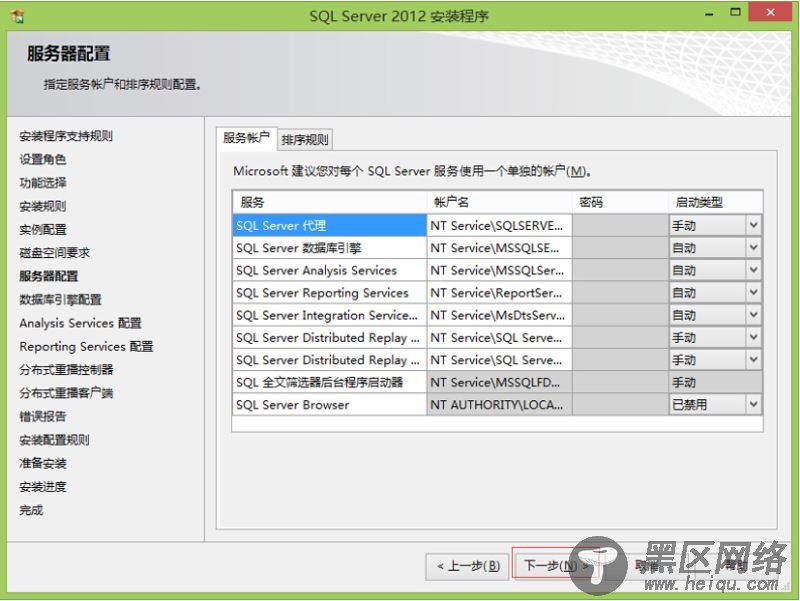Select the SQL Server Integration Service row
Viewport: 800px width, 601px height.
click(330, 315)
